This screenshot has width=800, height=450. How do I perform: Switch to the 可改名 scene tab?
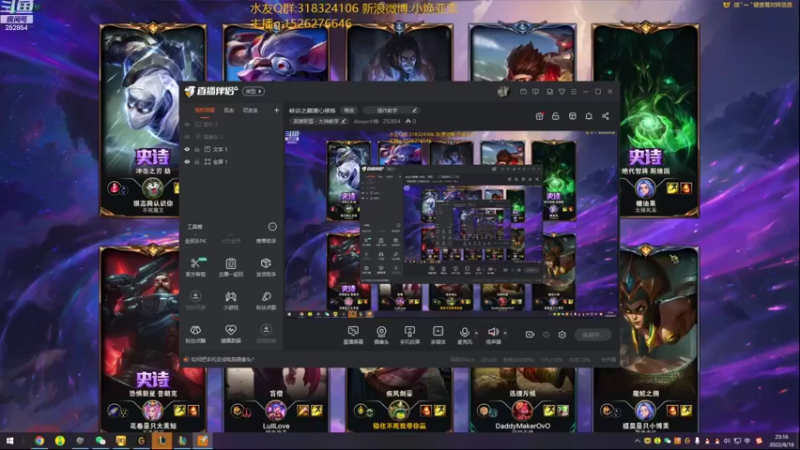tap(250, 110)
